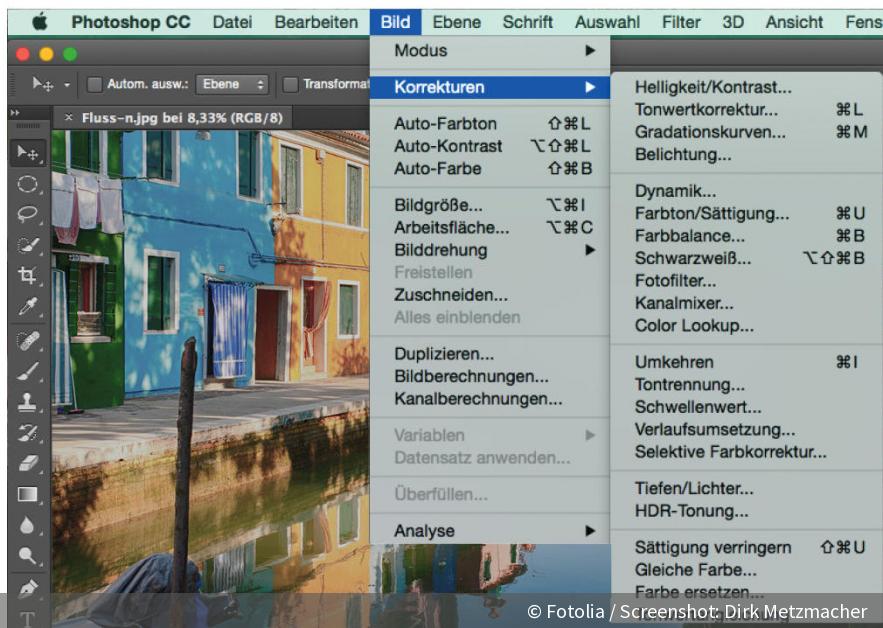Open the Apple menu
The image size is (883, 628).
(x=39, y=22)
